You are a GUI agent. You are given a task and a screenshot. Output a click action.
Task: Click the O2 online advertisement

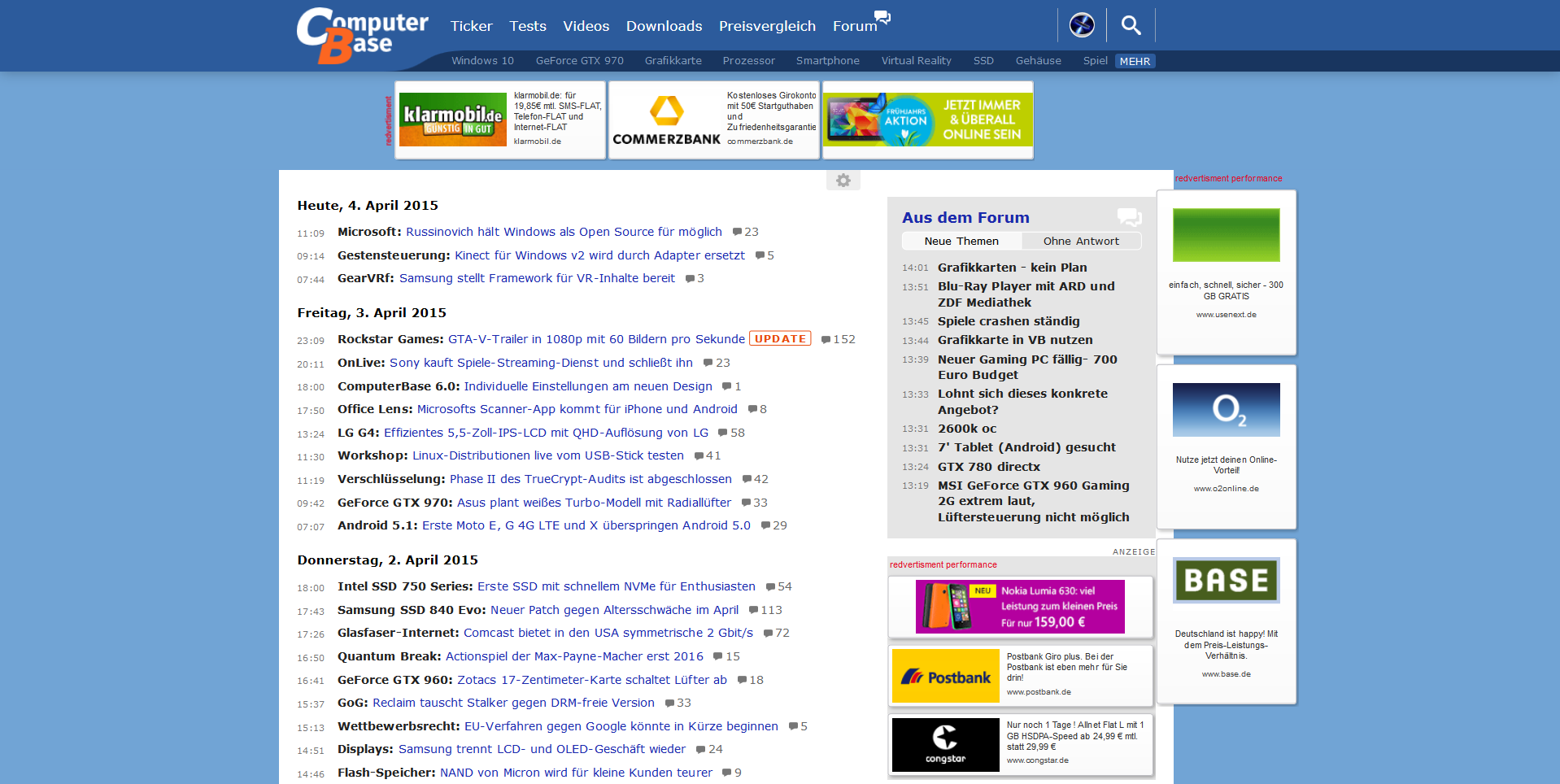[1227, 446]
